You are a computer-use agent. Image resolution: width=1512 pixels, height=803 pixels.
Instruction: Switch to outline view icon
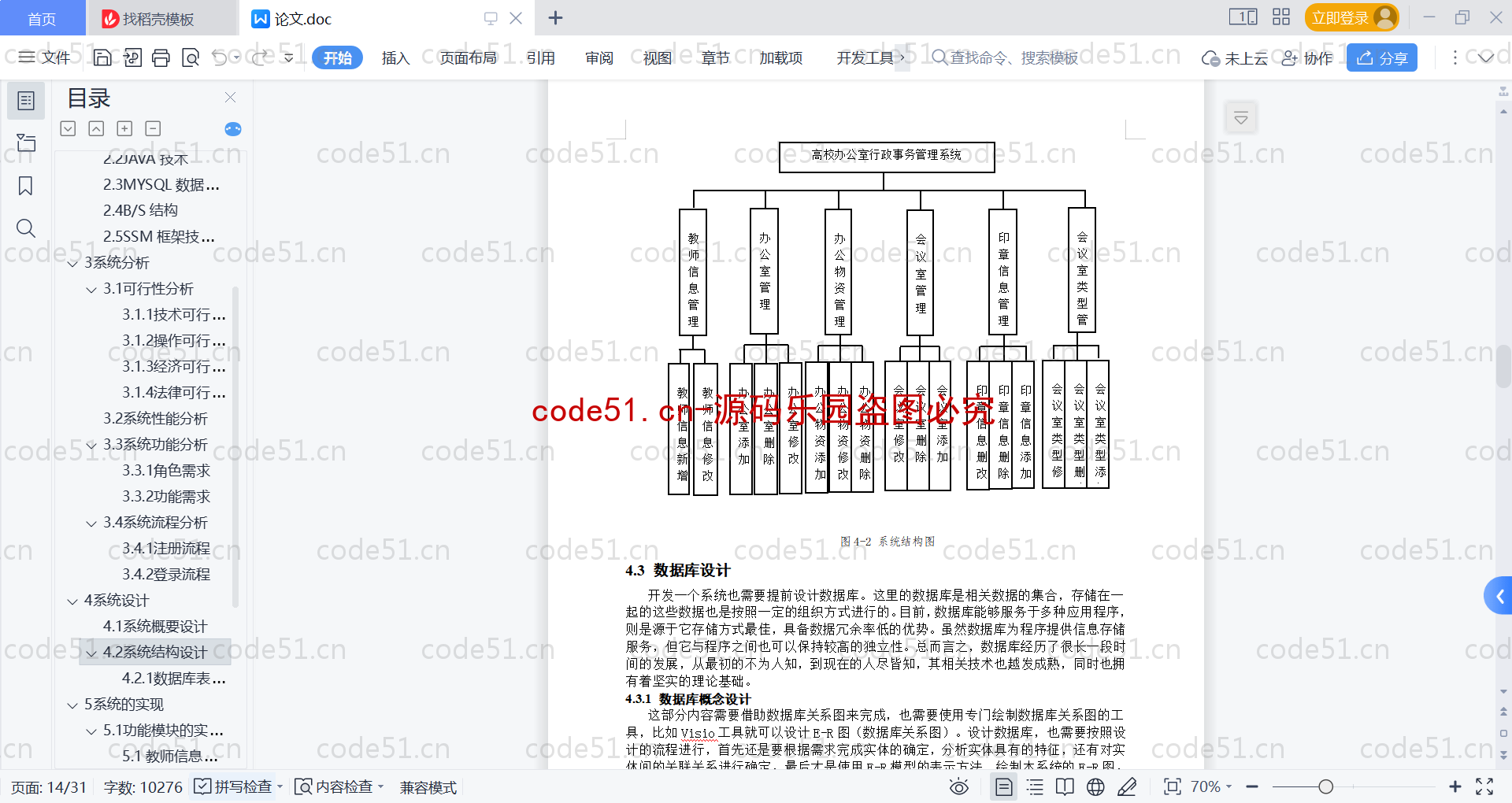(x=1036, y=786)
